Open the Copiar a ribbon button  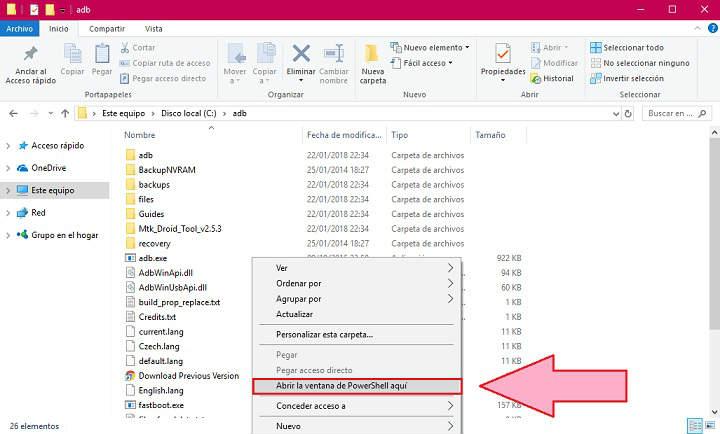click(264, 63)
